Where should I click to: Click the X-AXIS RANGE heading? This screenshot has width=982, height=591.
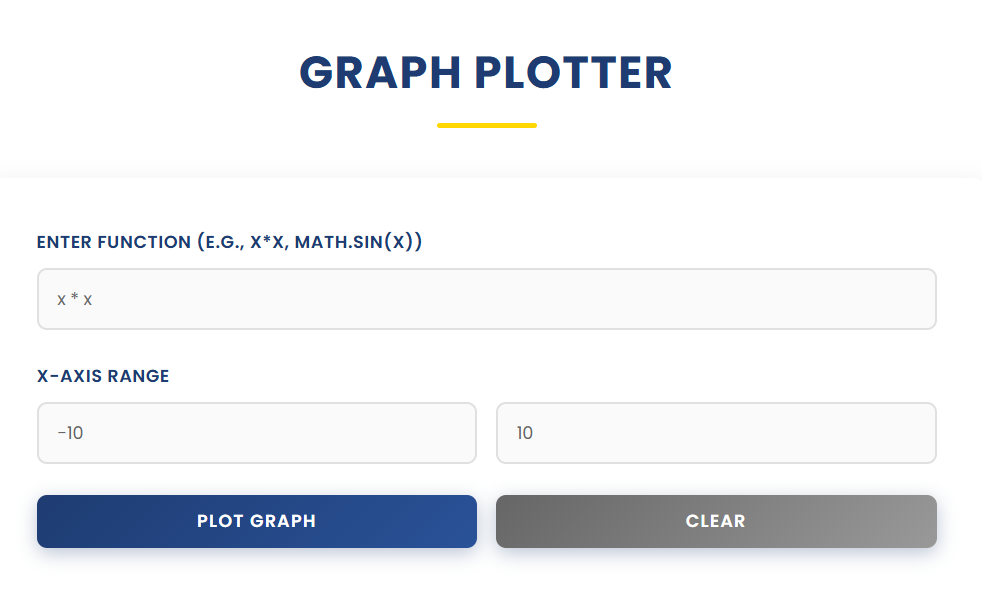(x=101, y=376)
